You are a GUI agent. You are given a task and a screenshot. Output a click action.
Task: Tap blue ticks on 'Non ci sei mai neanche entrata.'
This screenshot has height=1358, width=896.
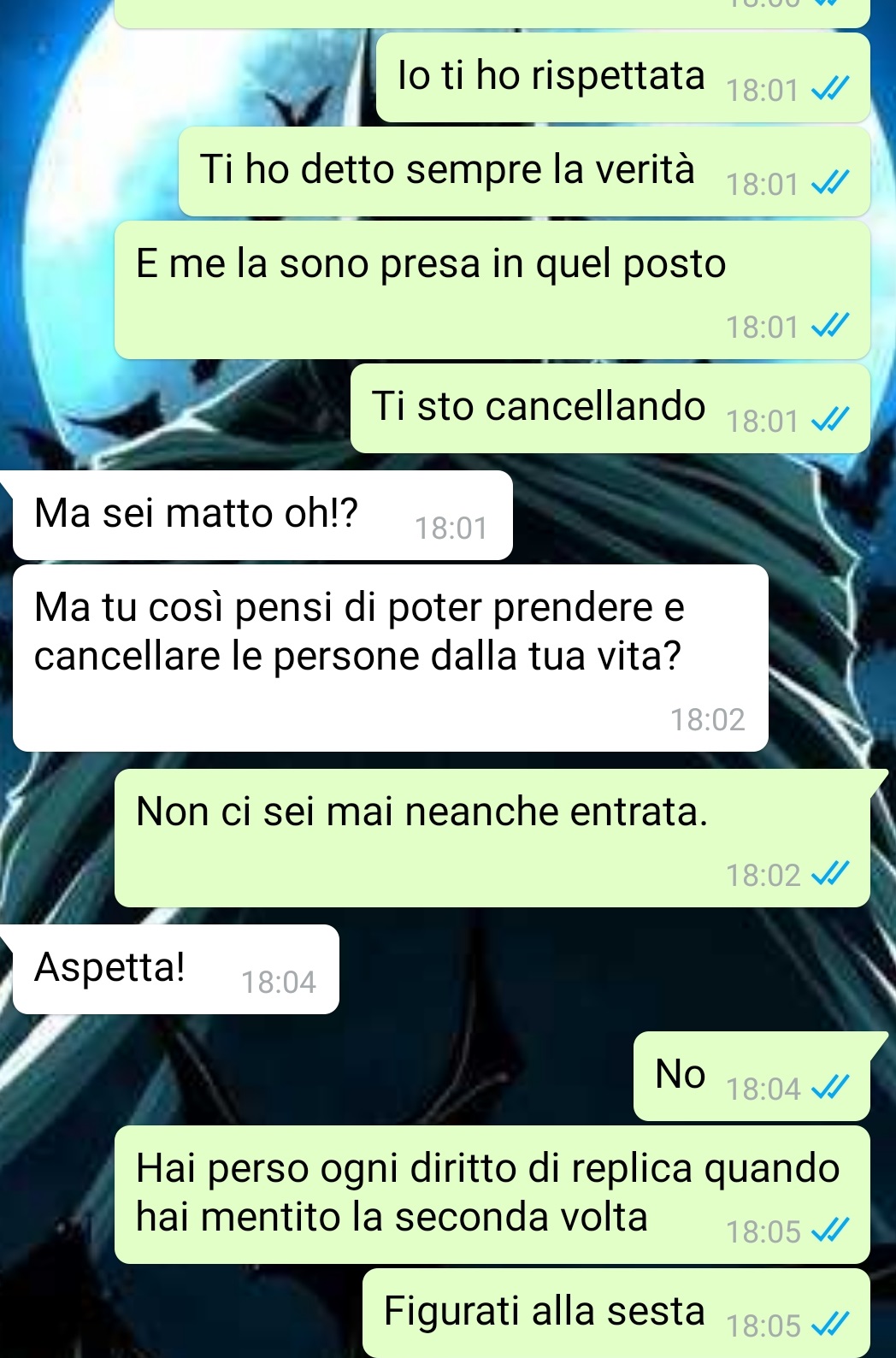coord(829,873)
